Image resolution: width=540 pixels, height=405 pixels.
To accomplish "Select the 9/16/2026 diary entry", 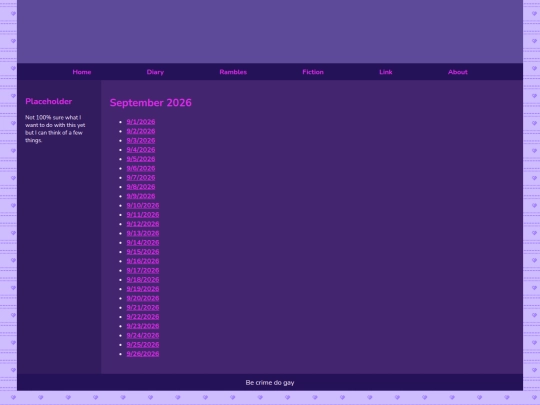I will (143, 261).
